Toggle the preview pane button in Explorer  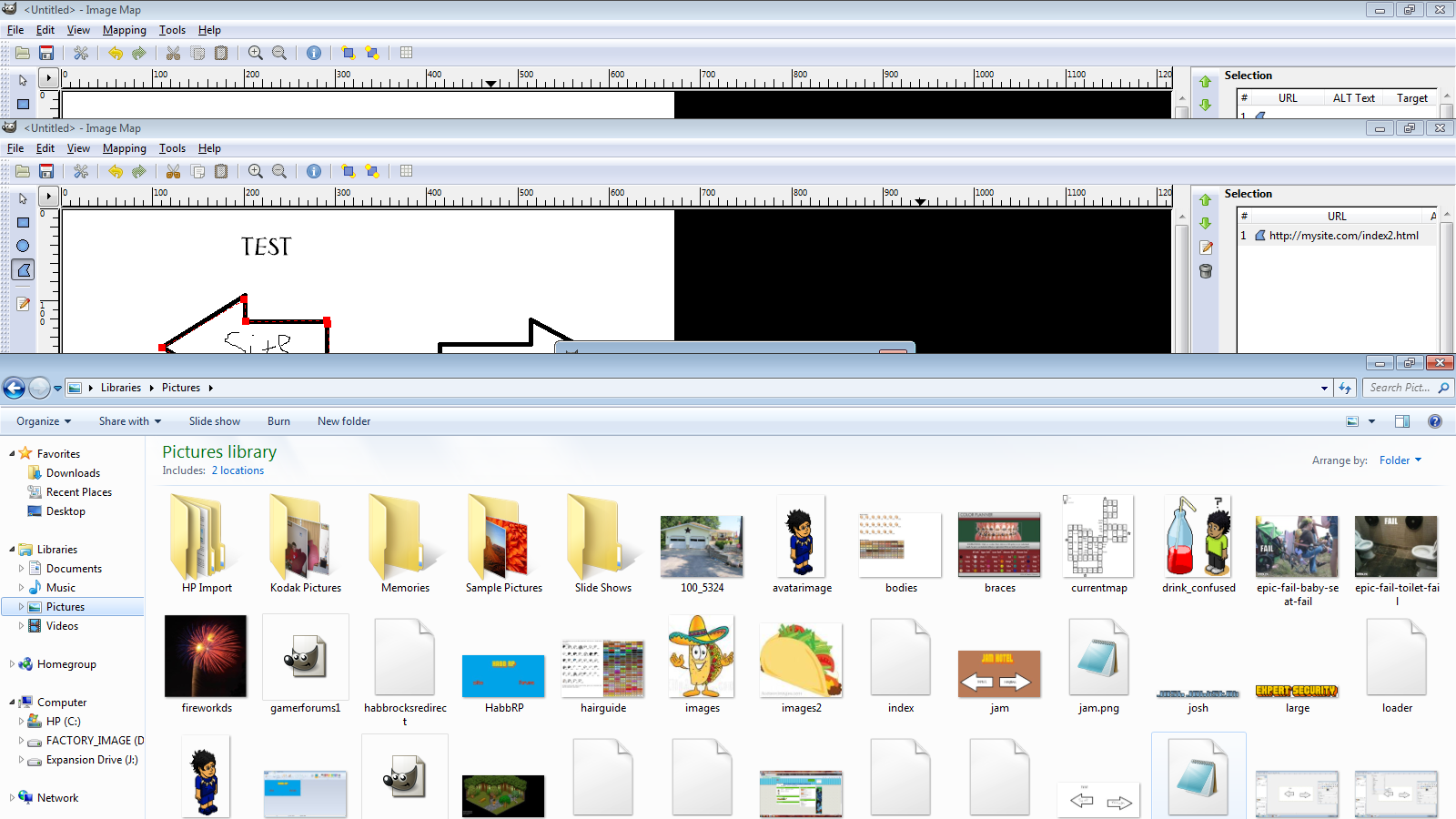pyautogui.click(x=1402, y=421)
